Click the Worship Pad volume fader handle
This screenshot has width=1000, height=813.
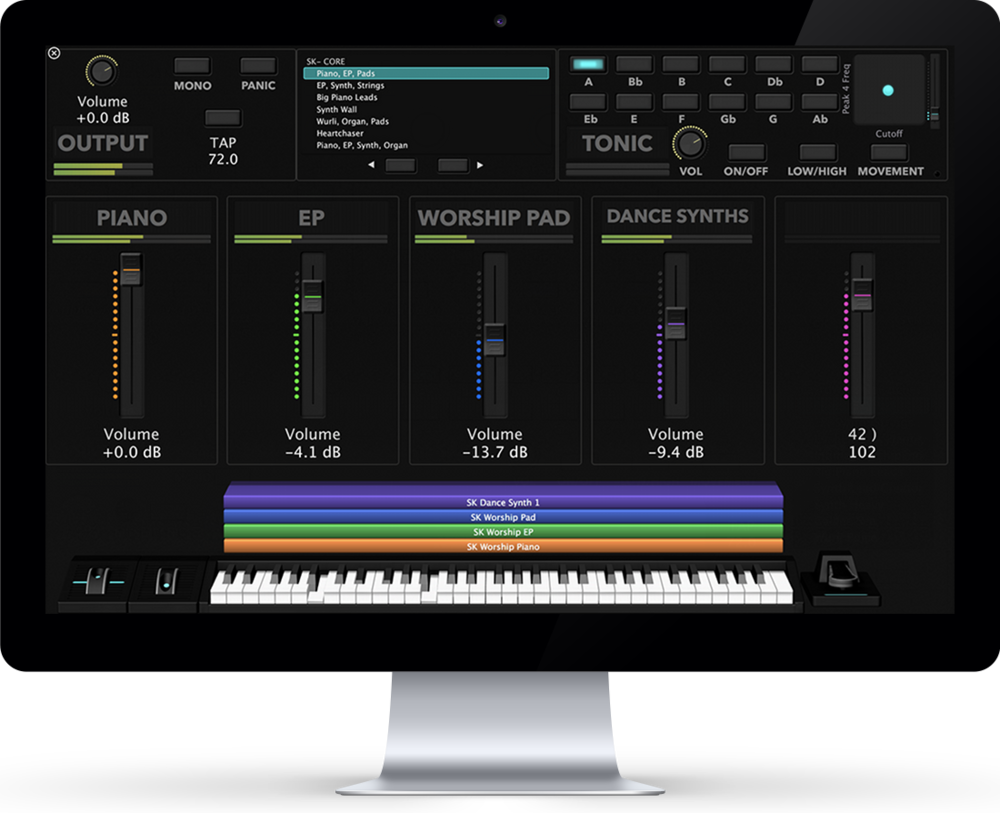(494, 338)
